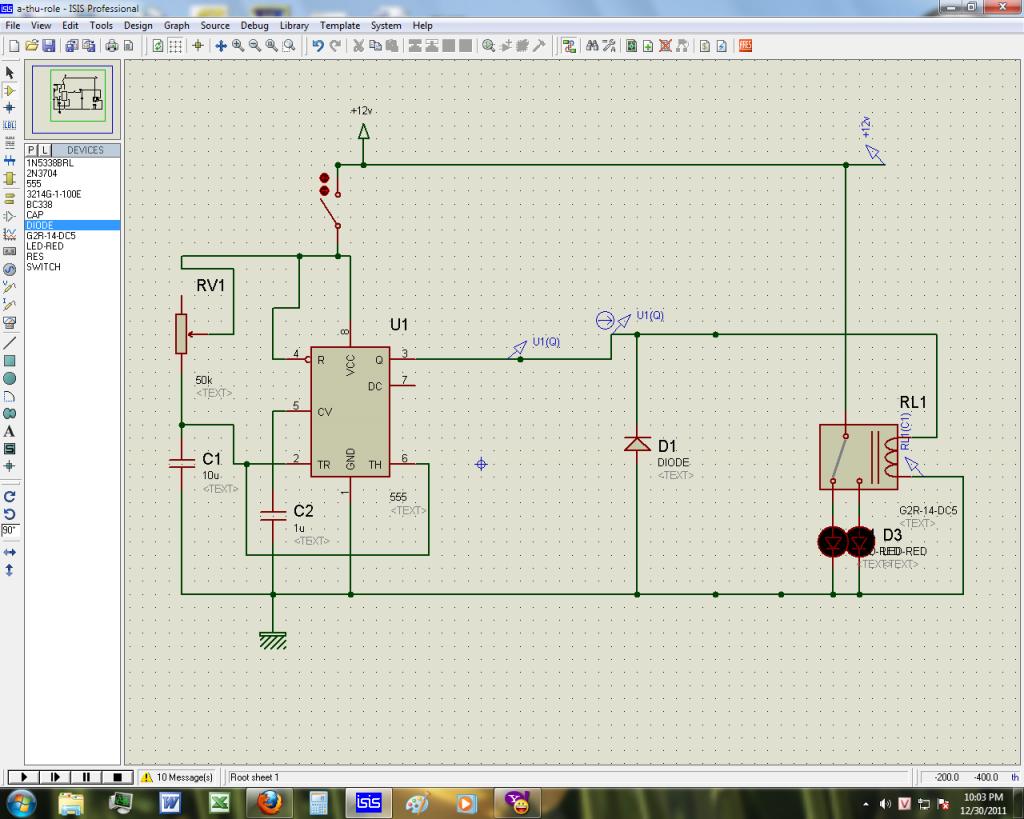Select DIODE in the devices list
This screenshot has width=1024, height=819.
(x=41, y=225)
